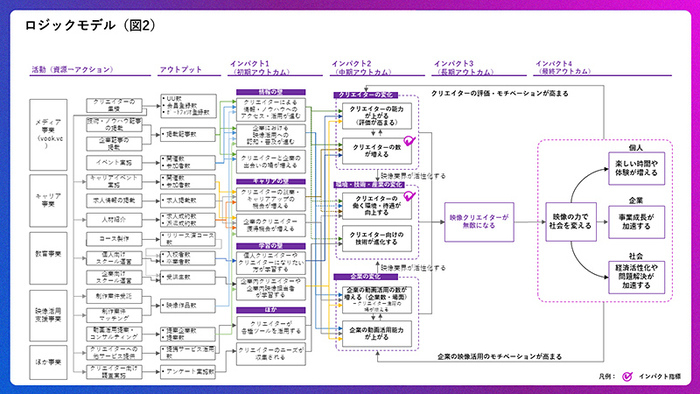Click the 企業の動画活用能力が上がる box
The height and width of the screenshot is (394, 700).
pyautogui.click(x=377, y=334)
